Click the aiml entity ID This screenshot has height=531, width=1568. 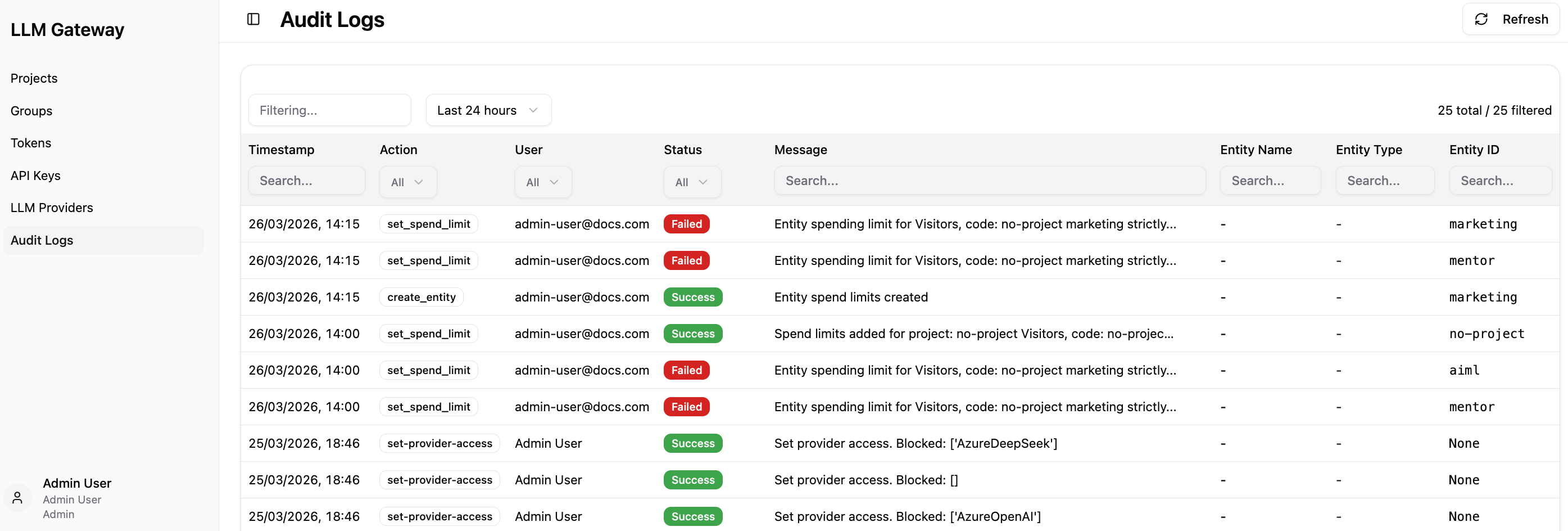(x=1464, y=370)
